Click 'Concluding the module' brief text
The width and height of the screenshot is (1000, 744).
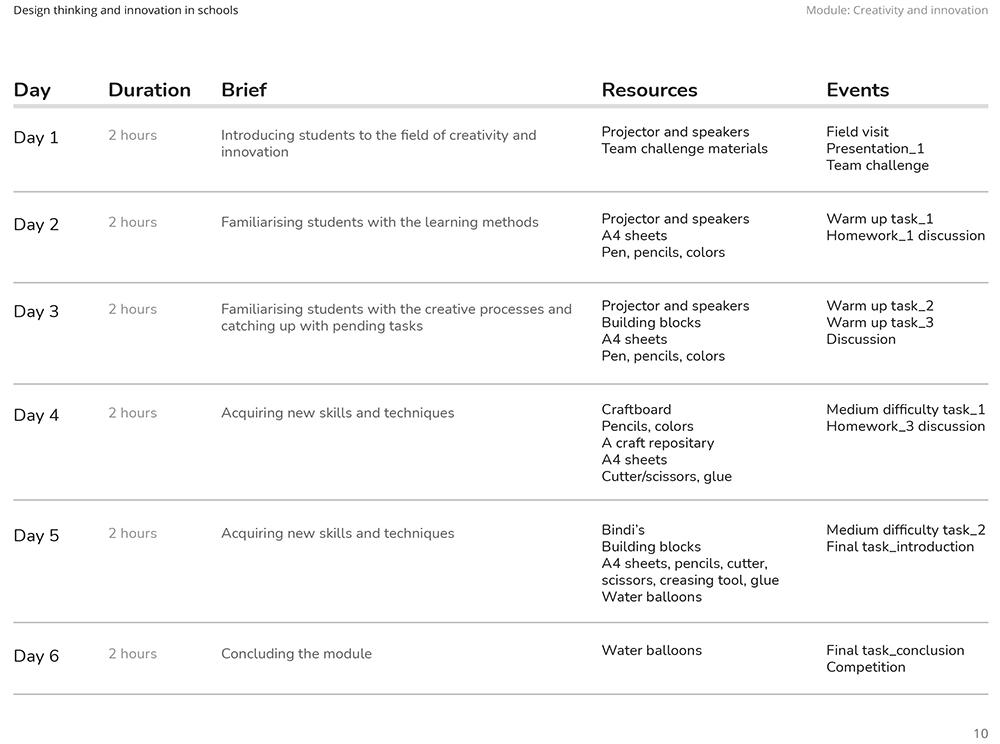pos(296,654)
